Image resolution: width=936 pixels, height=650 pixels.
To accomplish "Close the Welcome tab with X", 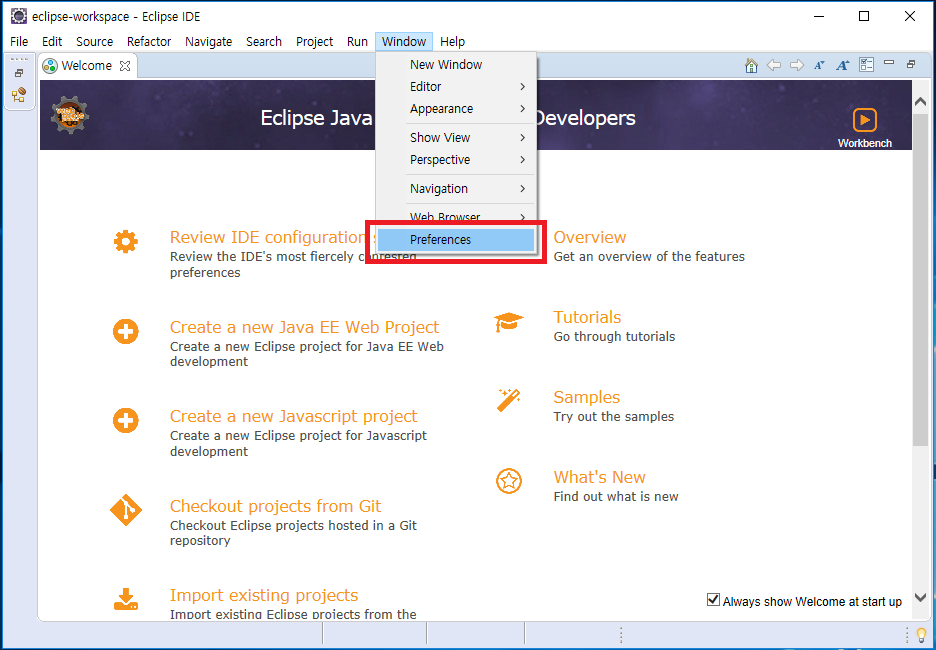I will tap(124, 66).
